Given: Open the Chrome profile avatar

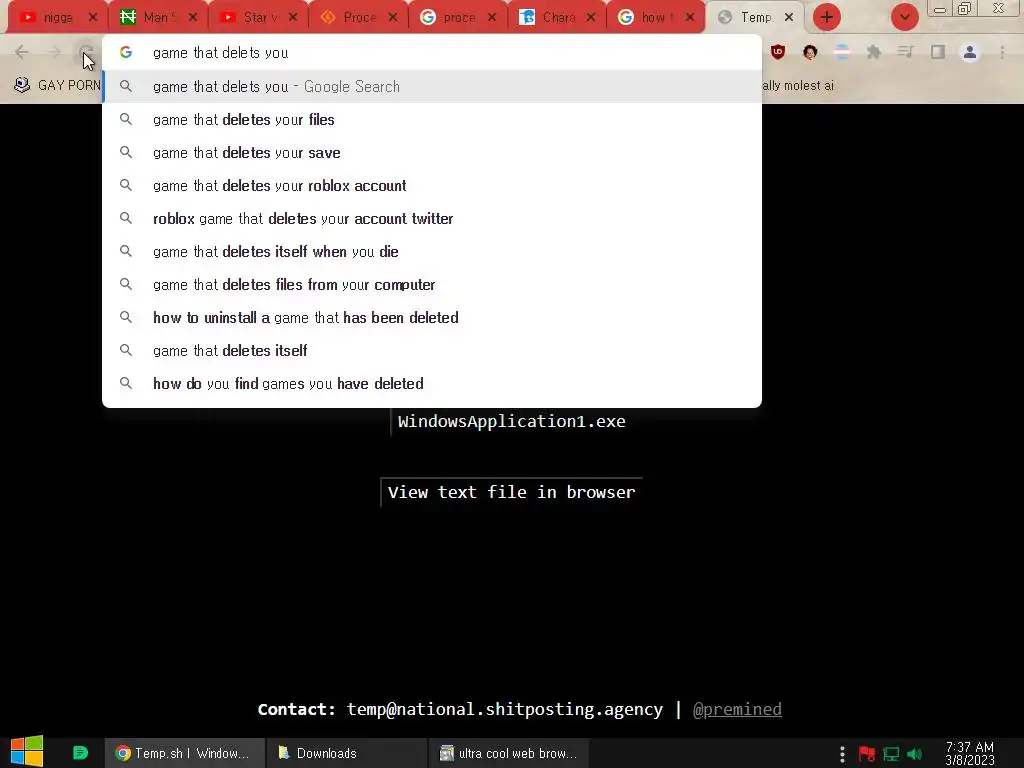Looking at the screenshot, I should 970,52.
